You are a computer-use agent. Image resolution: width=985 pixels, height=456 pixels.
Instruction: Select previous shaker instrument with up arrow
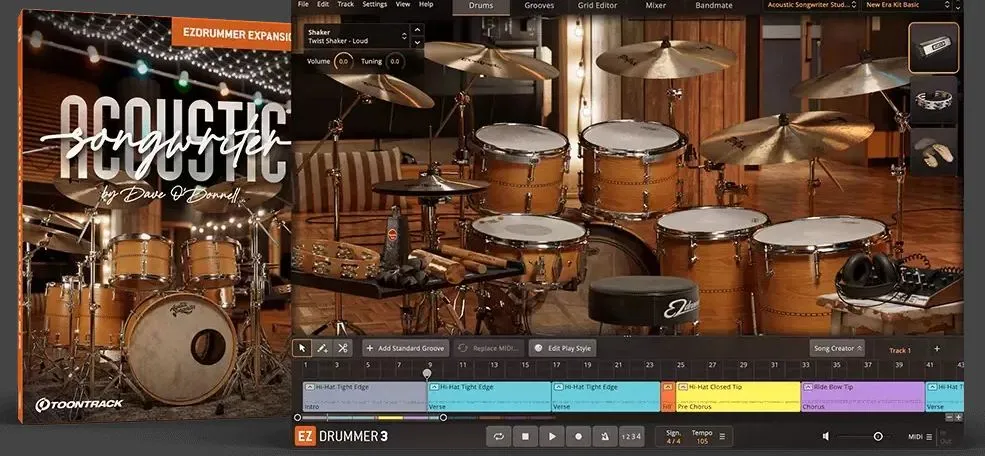417,30
